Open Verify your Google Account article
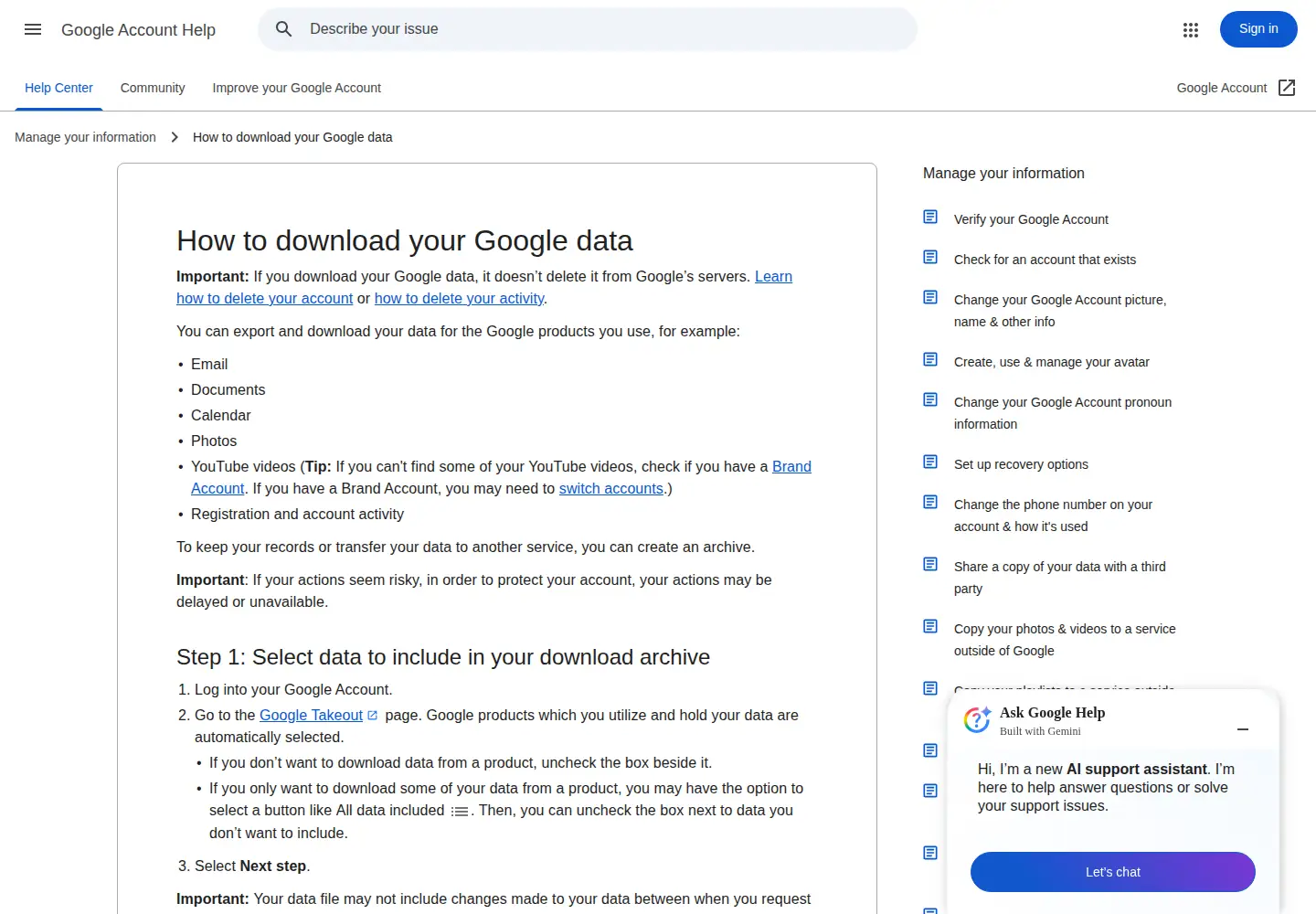The height and width of the screenshot is (914, 1316). [x=1031, y=219]
